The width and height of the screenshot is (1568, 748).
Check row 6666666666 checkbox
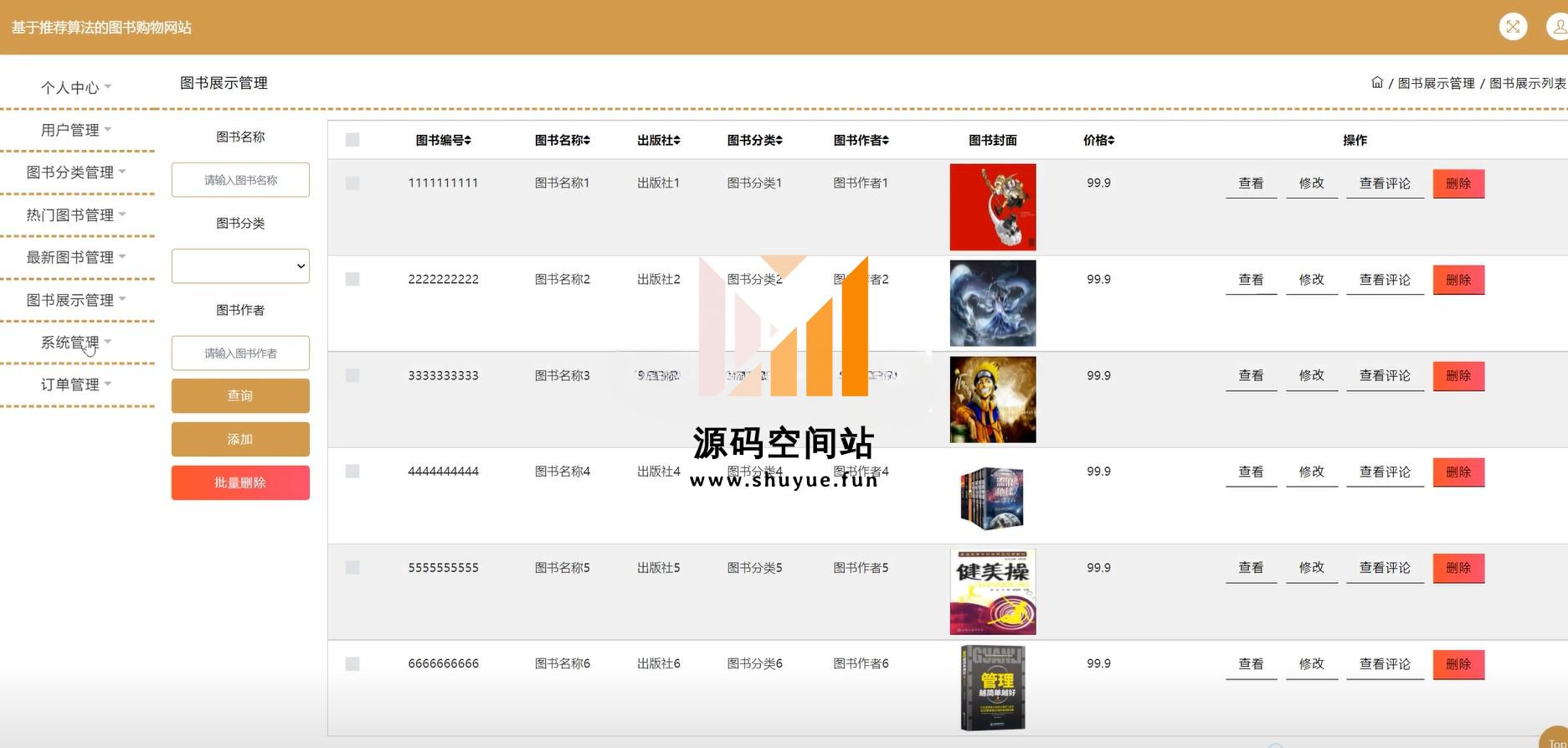coord(352,663)
